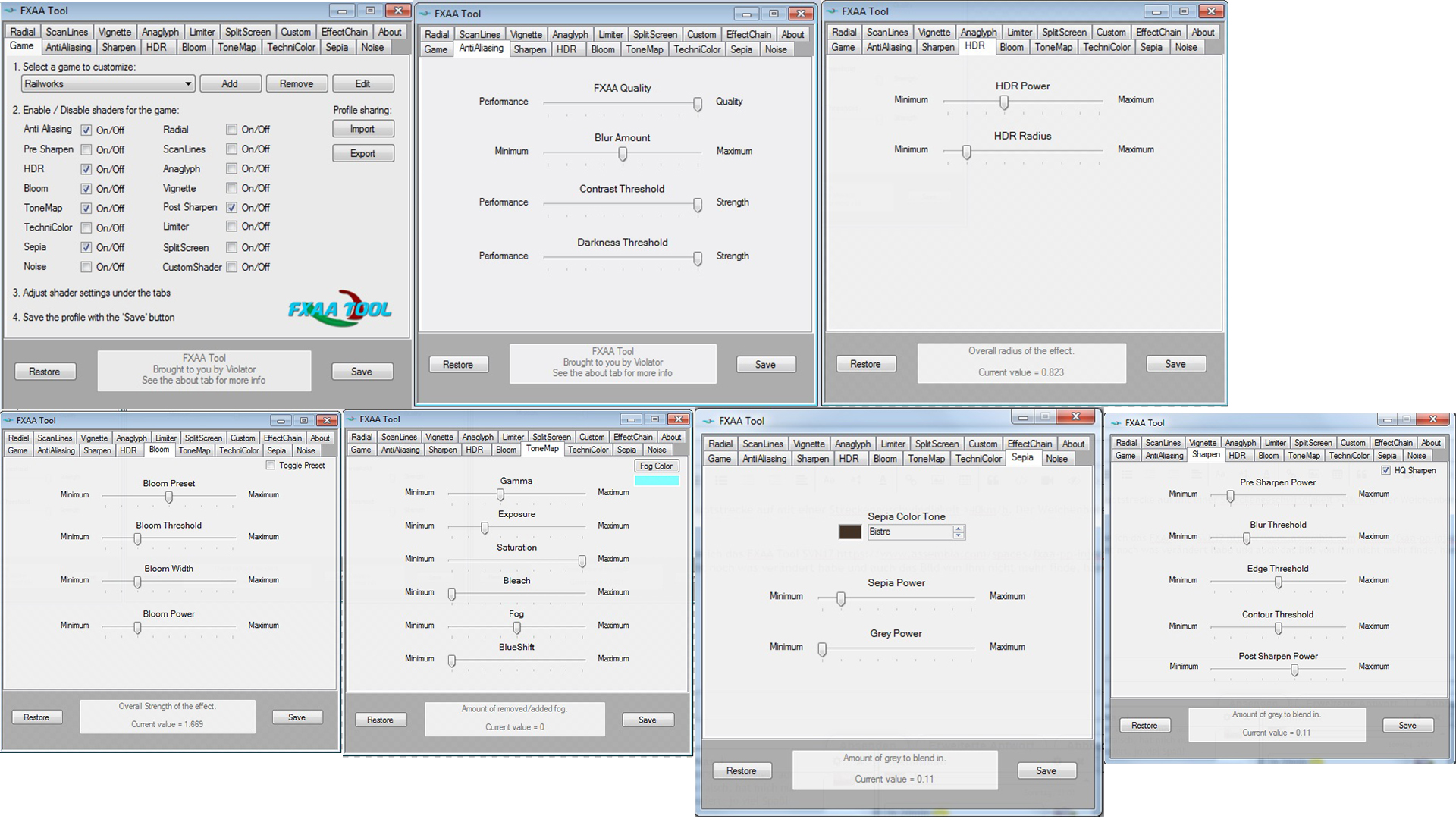The height and width of the screenshot is (819, 1456).
Task: Uncheck the HQ Sharpen checkbox
Action: pyautogui.click(x=1386, y=470)
